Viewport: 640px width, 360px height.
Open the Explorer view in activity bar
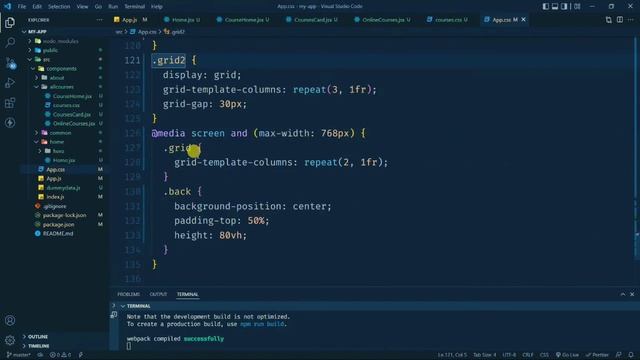10,22
